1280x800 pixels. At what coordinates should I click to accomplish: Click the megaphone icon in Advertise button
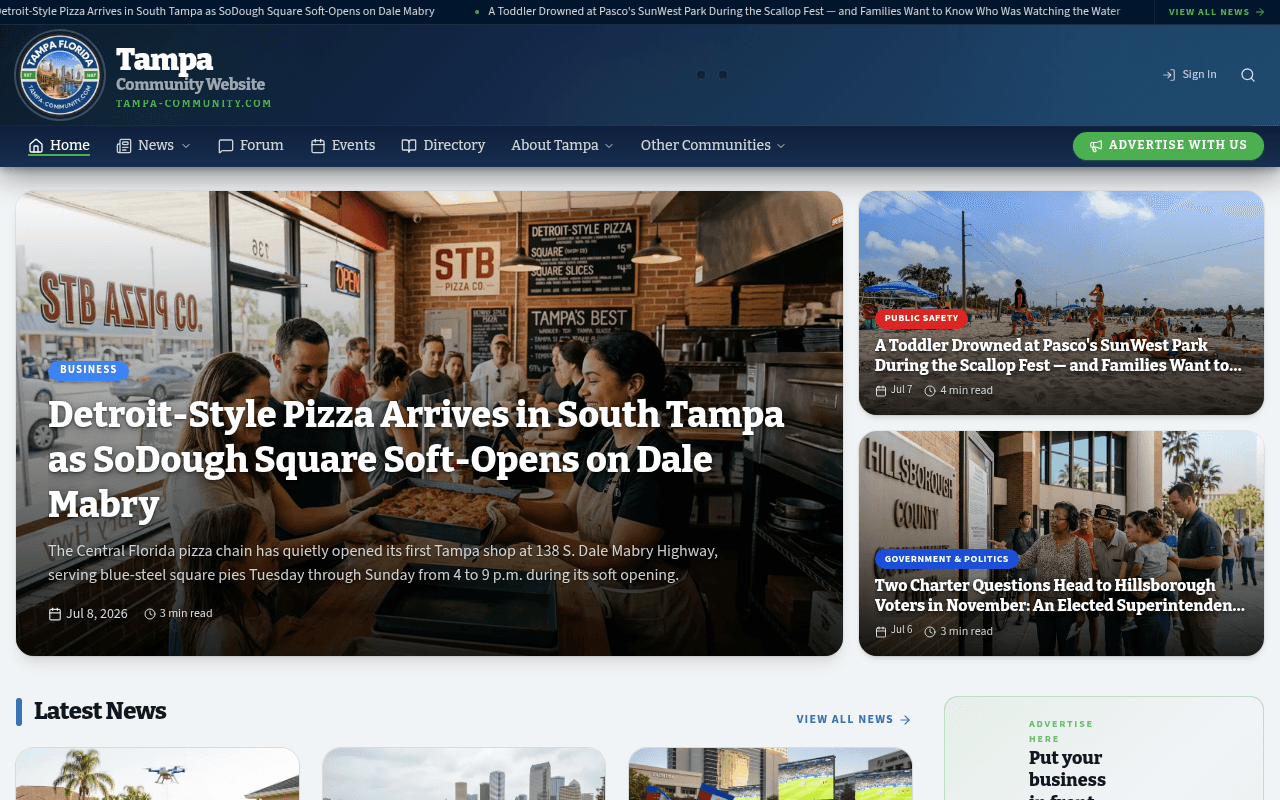1096,146
